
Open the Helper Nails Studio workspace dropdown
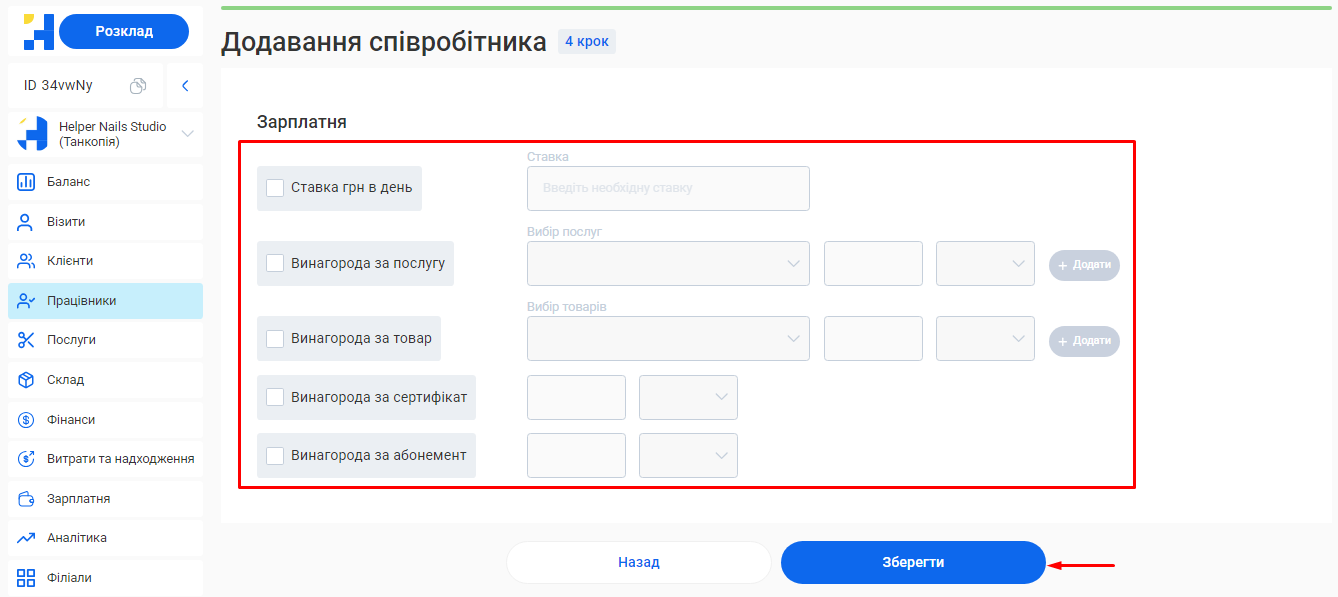coord(103,133)
